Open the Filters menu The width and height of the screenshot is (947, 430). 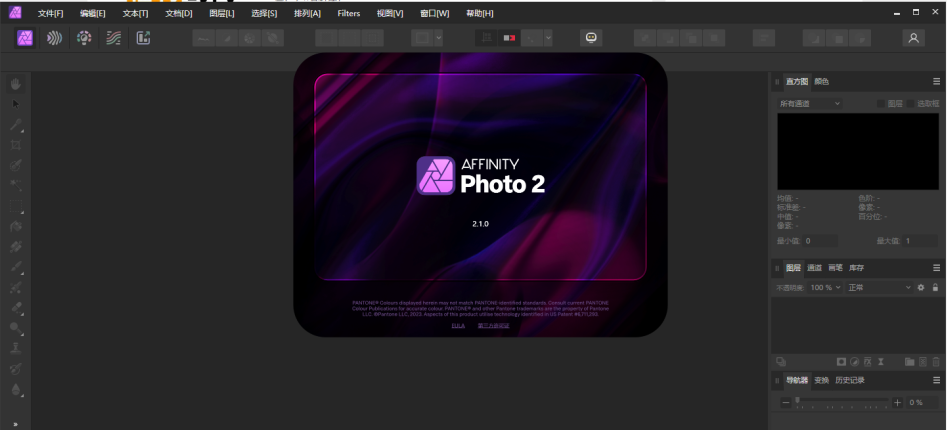tap(349, 13)
